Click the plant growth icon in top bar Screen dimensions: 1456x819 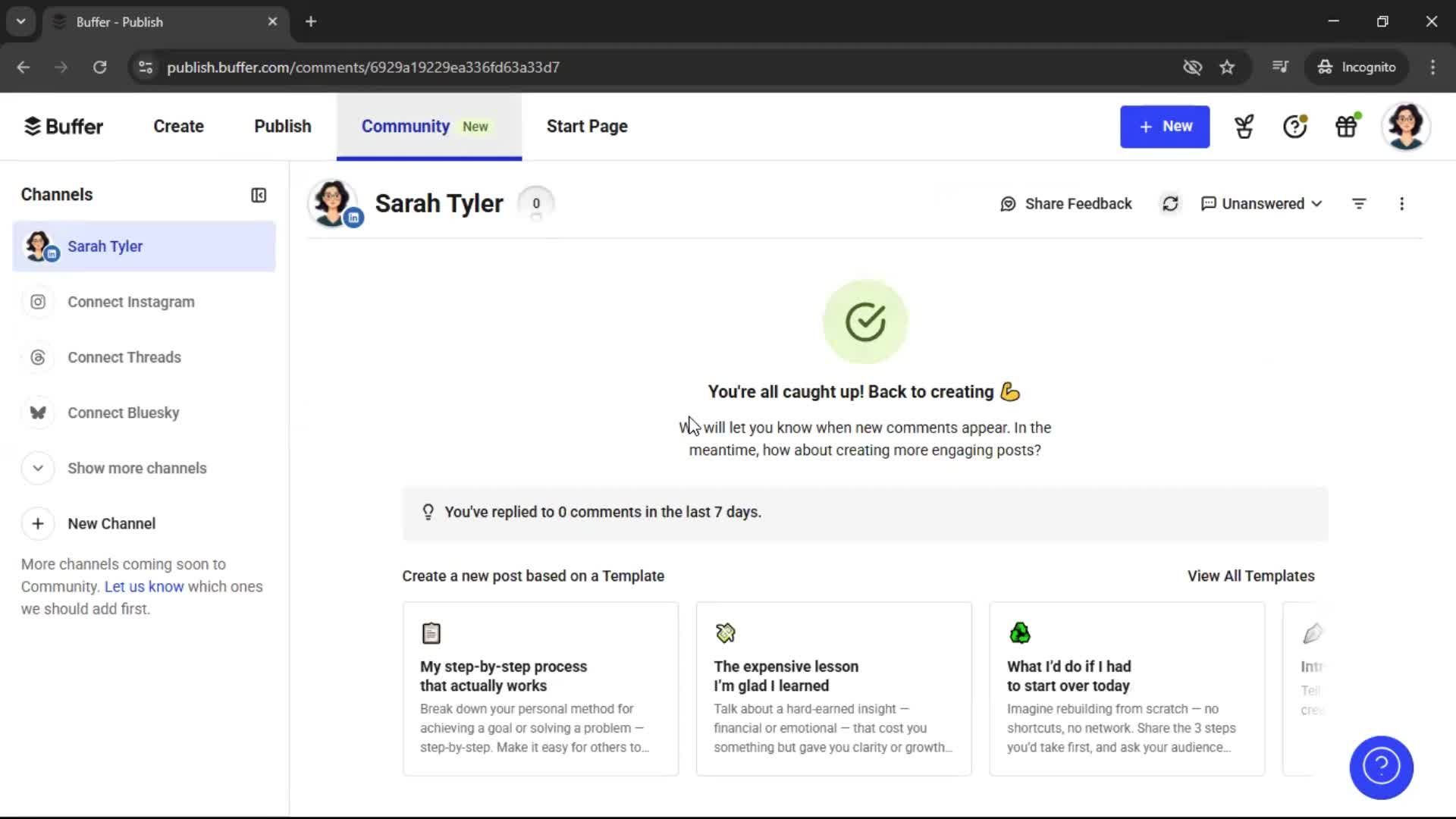pos(1244,126)
